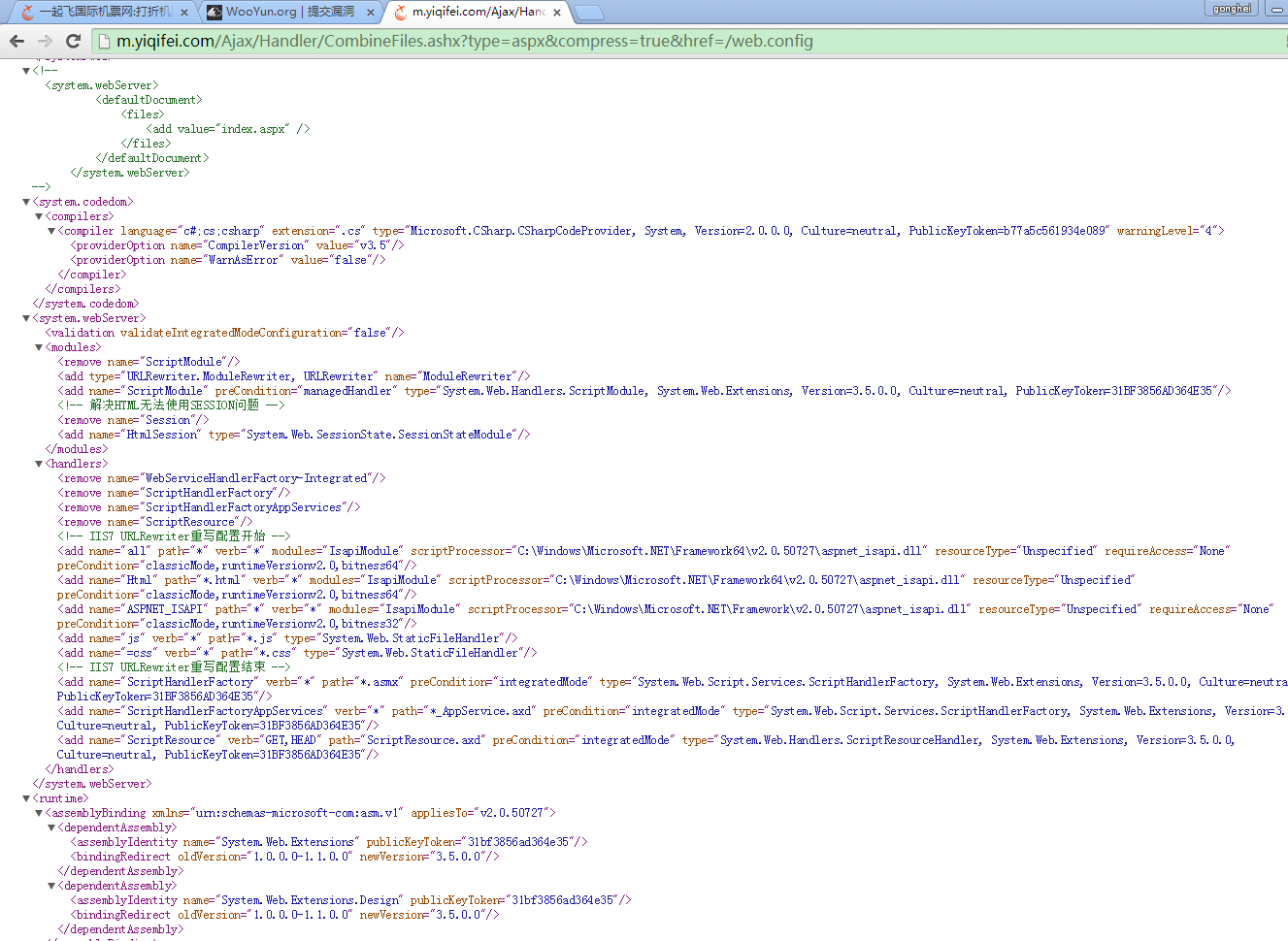
Task: Click the add name="=css" StaticFileHandler line
Action: [297, 653]
